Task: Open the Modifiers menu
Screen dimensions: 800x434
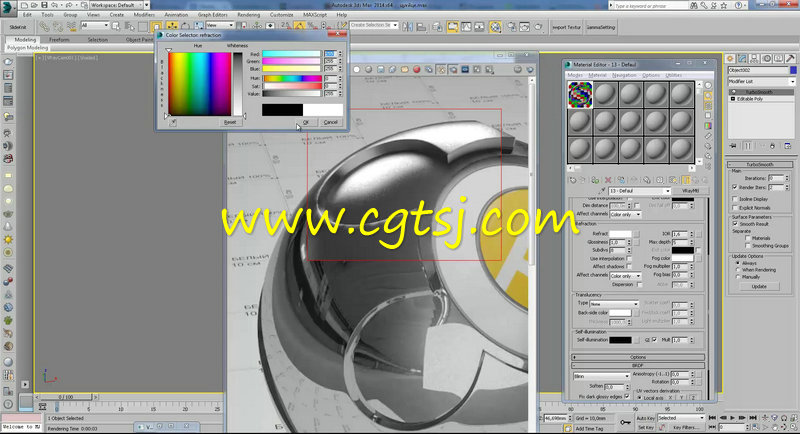Action: (144, 15)
